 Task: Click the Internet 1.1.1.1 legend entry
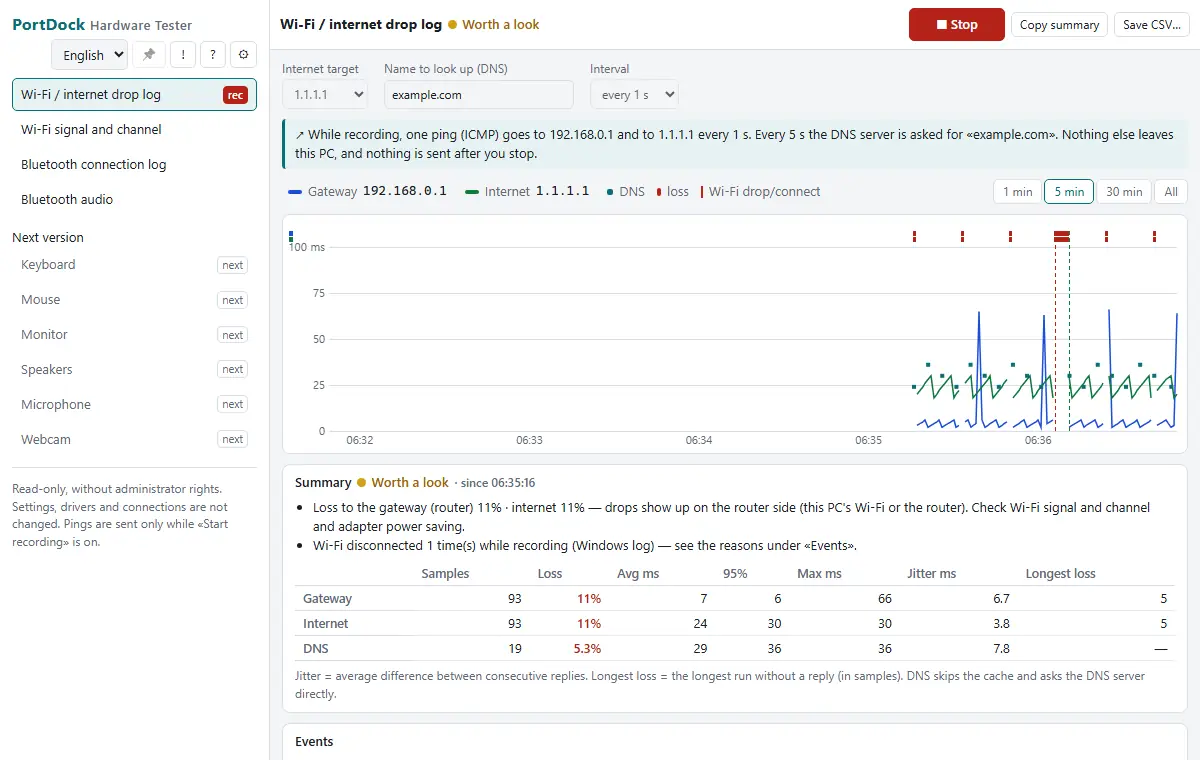(527, 191)
